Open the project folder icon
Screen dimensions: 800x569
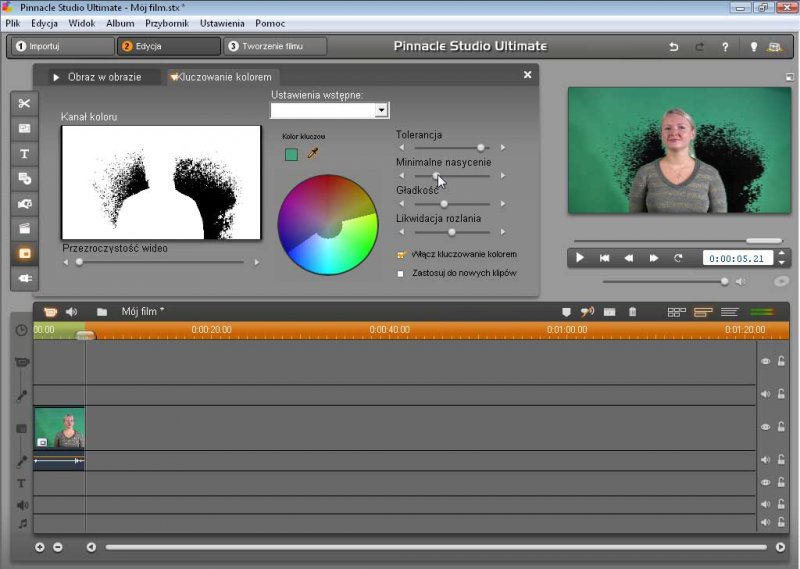coord(102,312)
